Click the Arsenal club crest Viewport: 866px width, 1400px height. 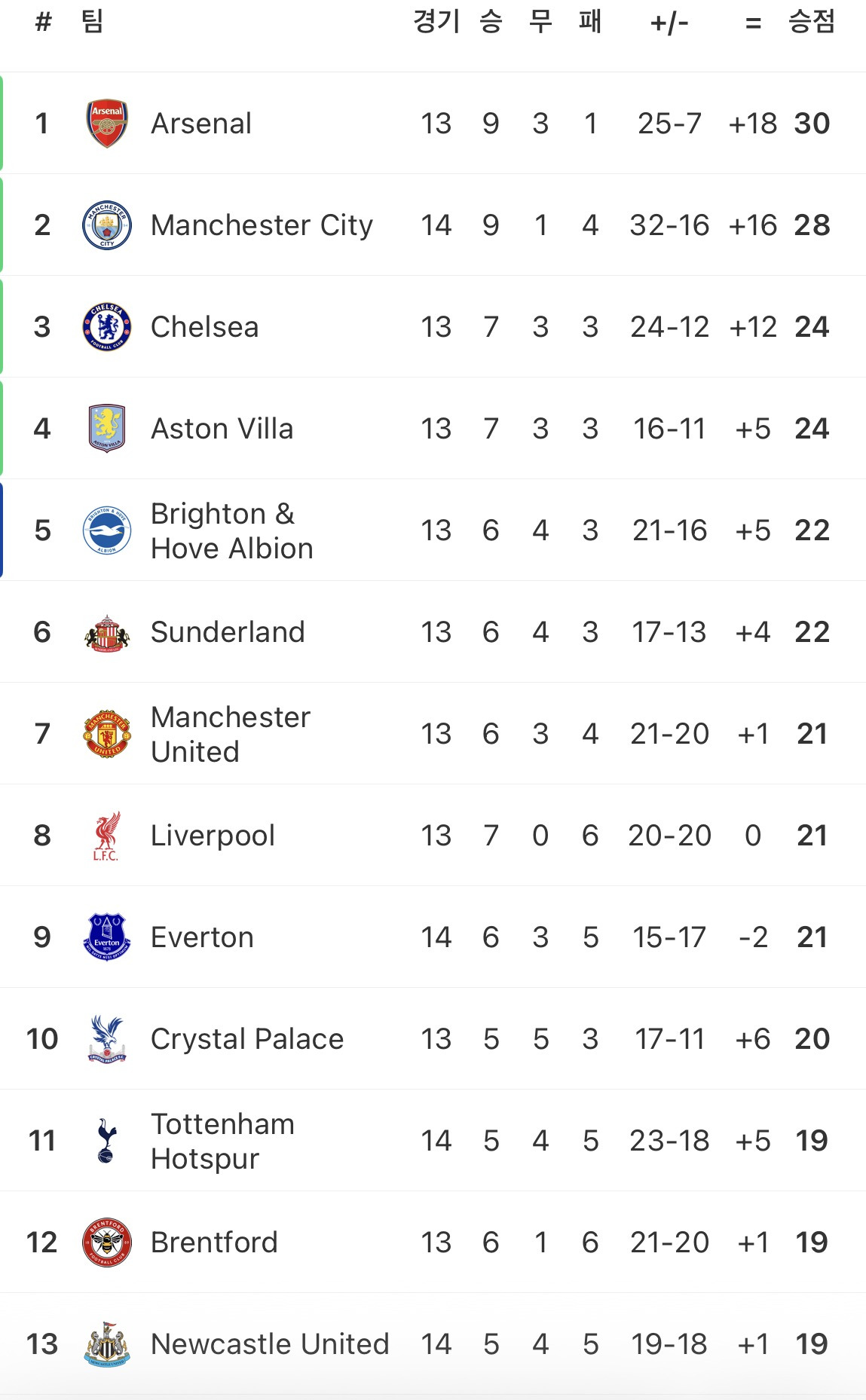107,124
